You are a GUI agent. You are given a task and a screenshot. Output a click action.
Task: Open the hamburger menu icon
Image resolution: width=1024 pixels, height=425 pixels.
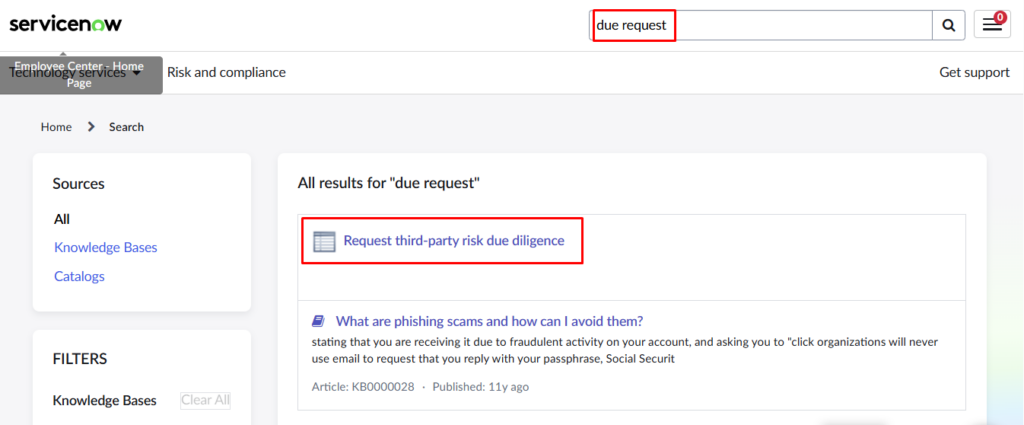990,26
